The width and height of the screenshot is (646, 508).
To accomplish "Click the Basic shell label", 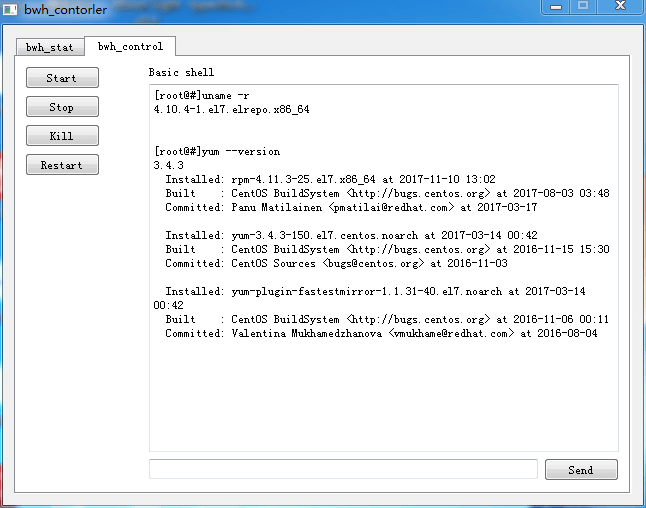I will click(181, 73).
